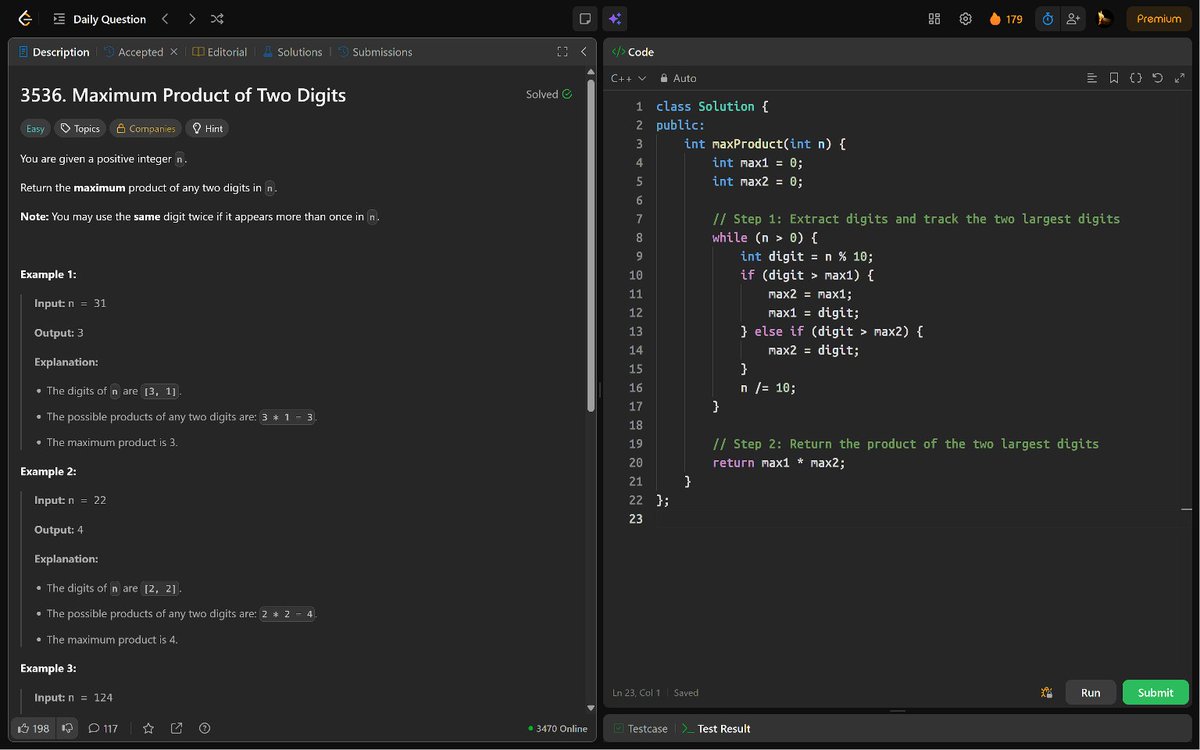1200x750 pixels.
Task: Toggle the Auto lock setting
Action: 678,78
